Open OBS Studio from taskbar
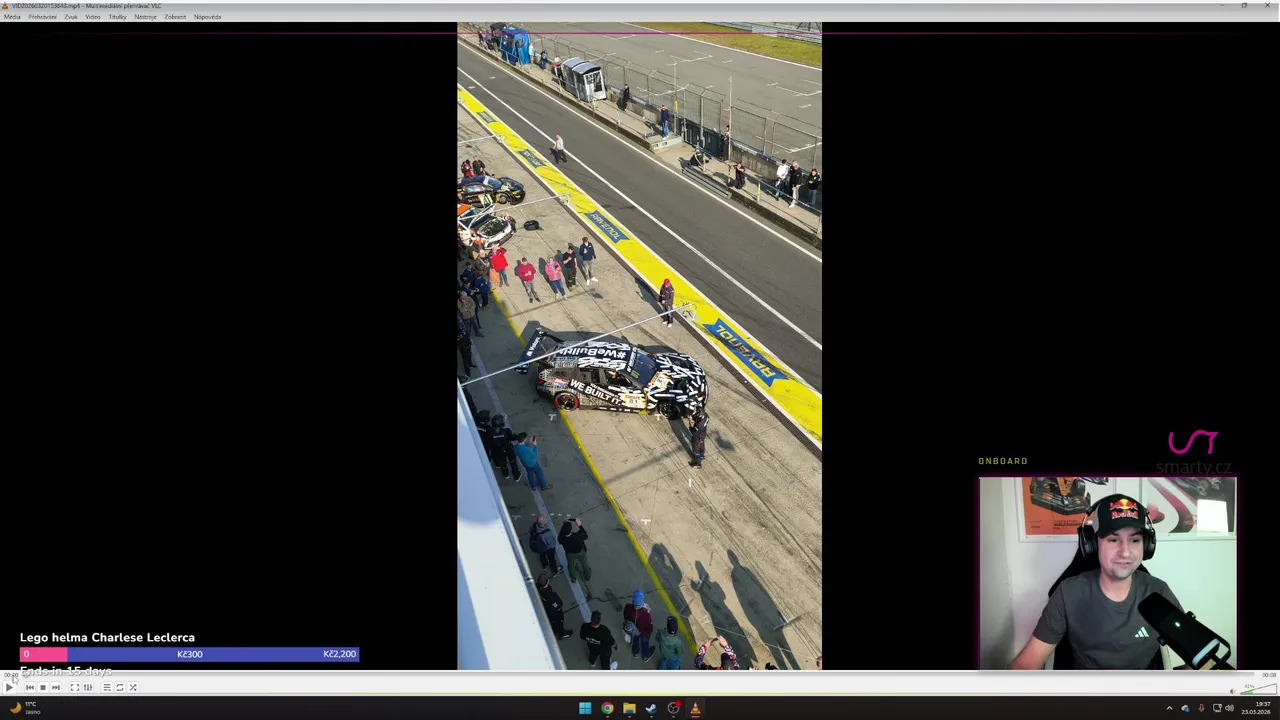Viewport: 1280px width, 720px height. [673, 708]
